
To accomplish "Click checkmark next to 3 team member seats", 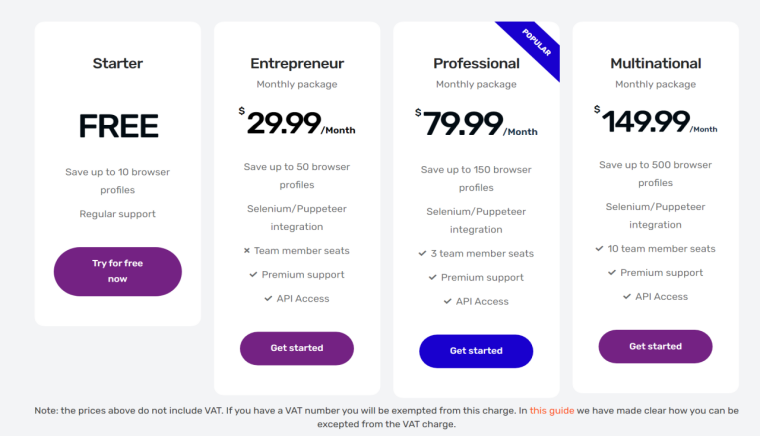I will (422, 253).
